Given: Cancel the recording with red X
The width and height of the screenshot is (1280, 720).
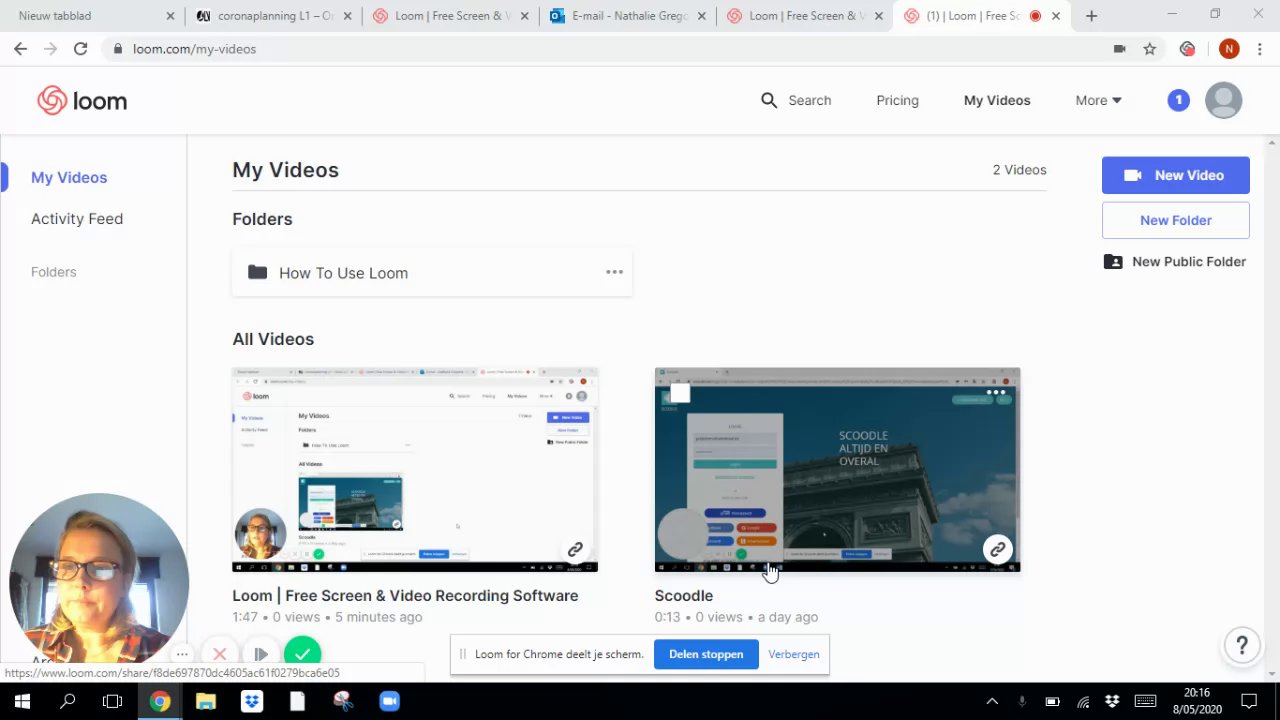Looking at the screenshot, I should point(219,654).
